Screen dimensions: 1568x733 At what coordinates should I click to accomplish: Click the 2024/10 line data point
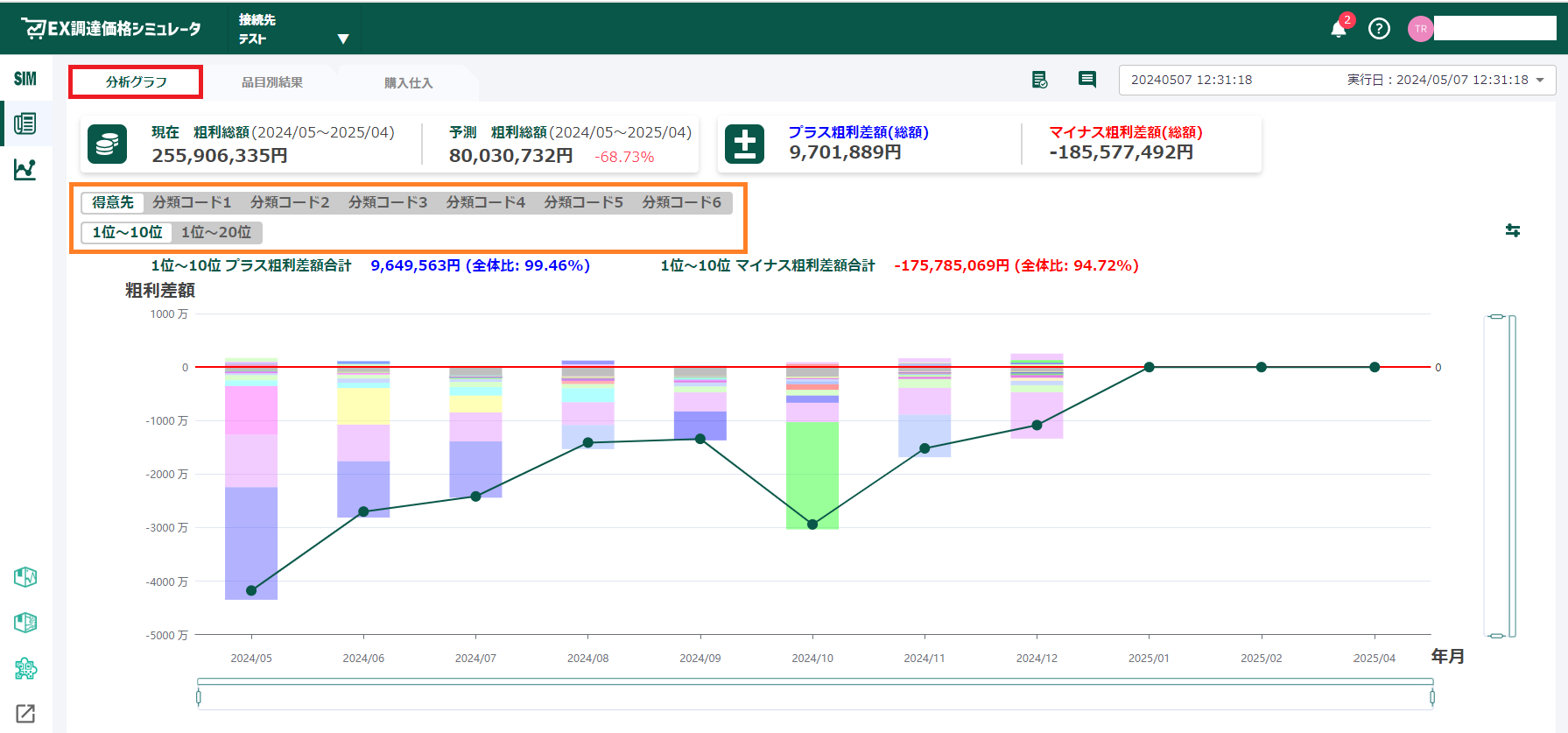[812, 525]
